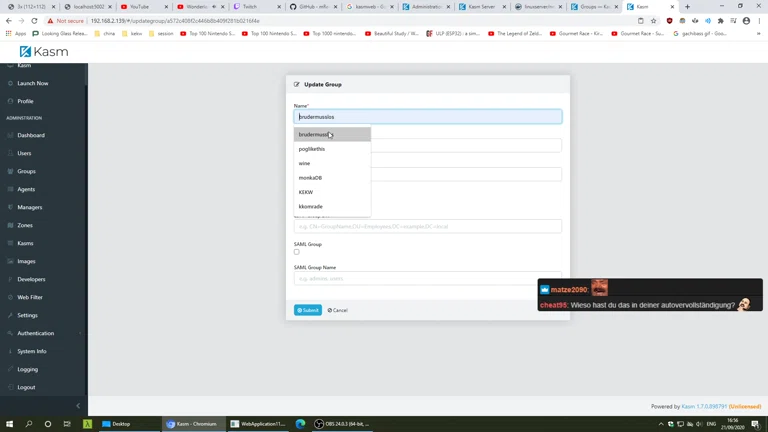This screenshot has width=768, height=432.
Task: Select 'kkomrade' autocomplete suggestion
Action: point(332,207)
